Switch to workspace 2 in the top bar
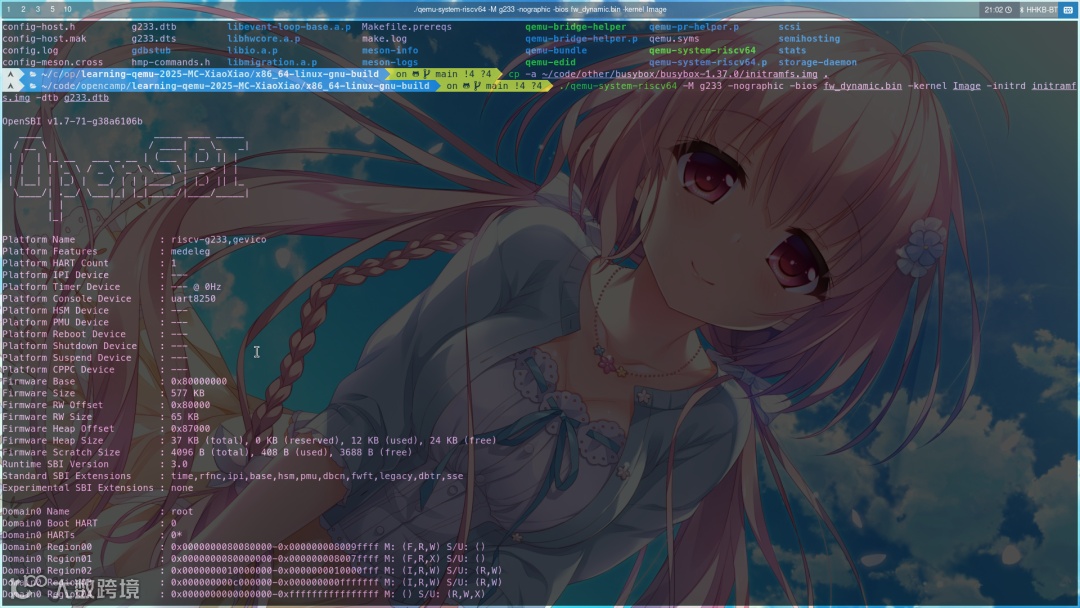The image size is (1080, 608). click(x=23, y=10)
